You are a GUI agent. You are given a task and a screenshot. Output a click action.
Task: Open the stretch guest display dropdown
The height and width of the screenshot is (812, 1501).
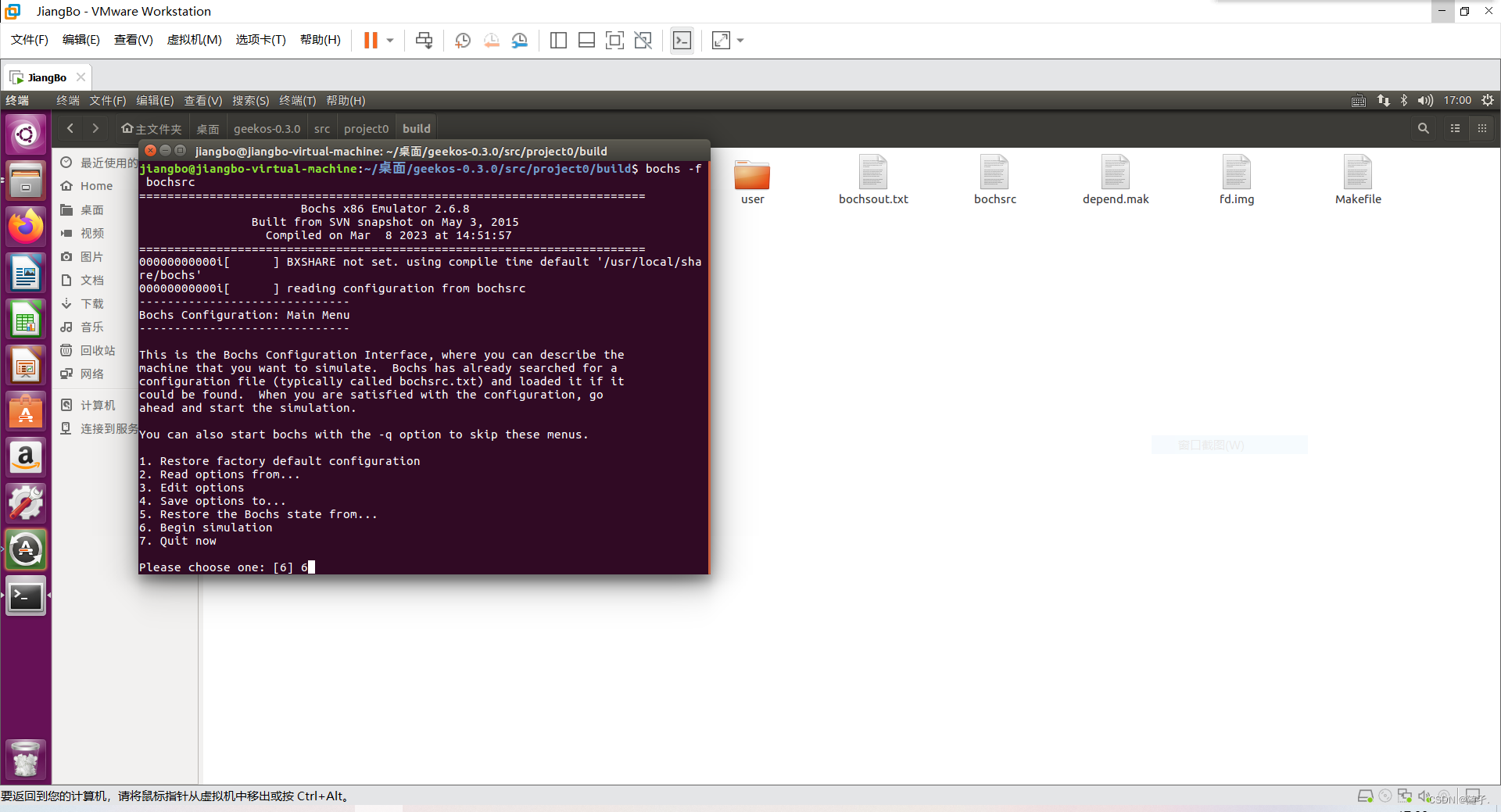click(x=740, y=40)
